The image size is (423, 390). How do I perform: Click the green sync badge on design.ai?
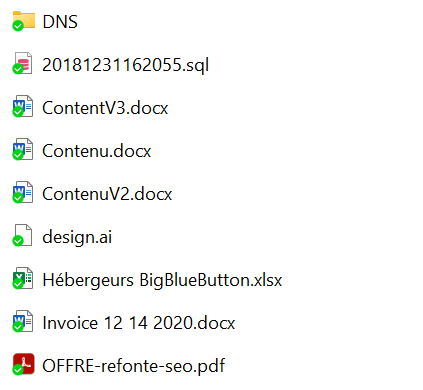click(x=18, y=241)
